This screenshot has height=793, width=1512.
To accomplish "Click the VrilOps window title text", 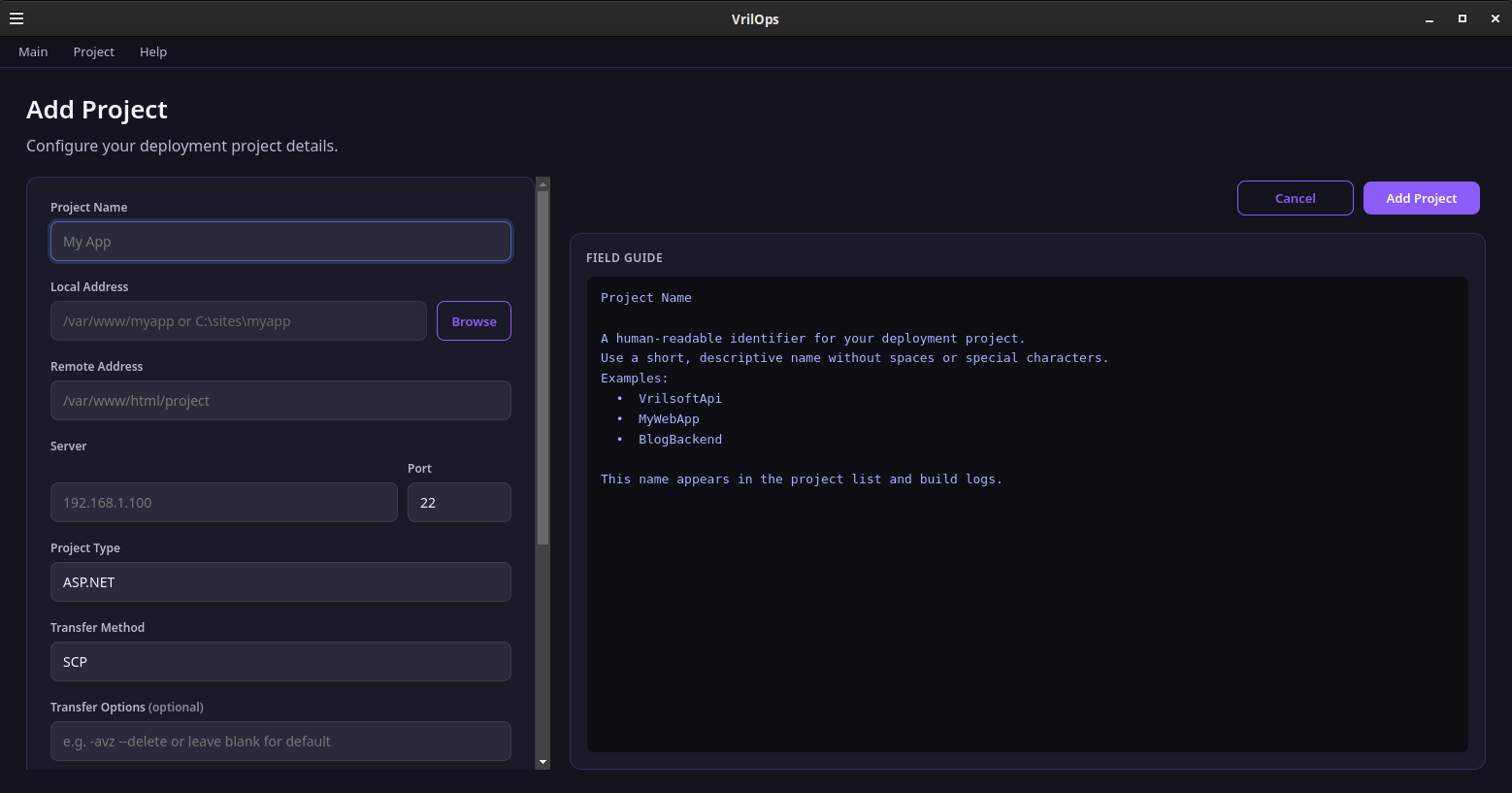I will [x=755, y=19].
